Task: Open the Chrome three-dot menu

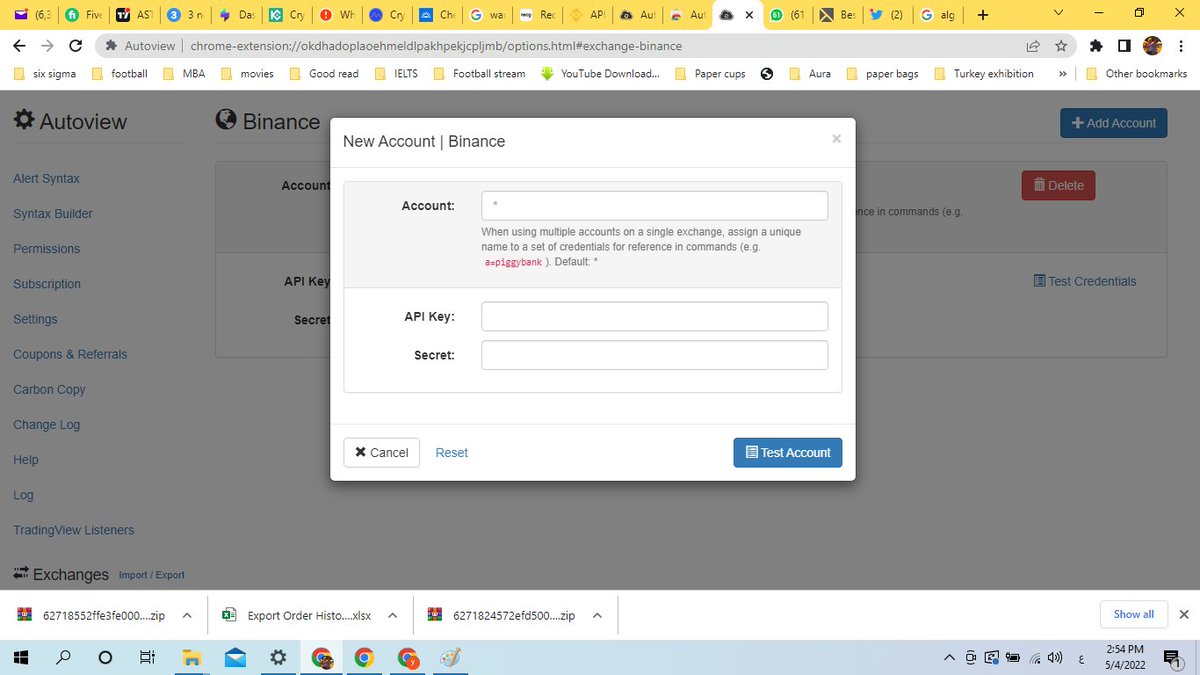Action: pos(1180,46)
